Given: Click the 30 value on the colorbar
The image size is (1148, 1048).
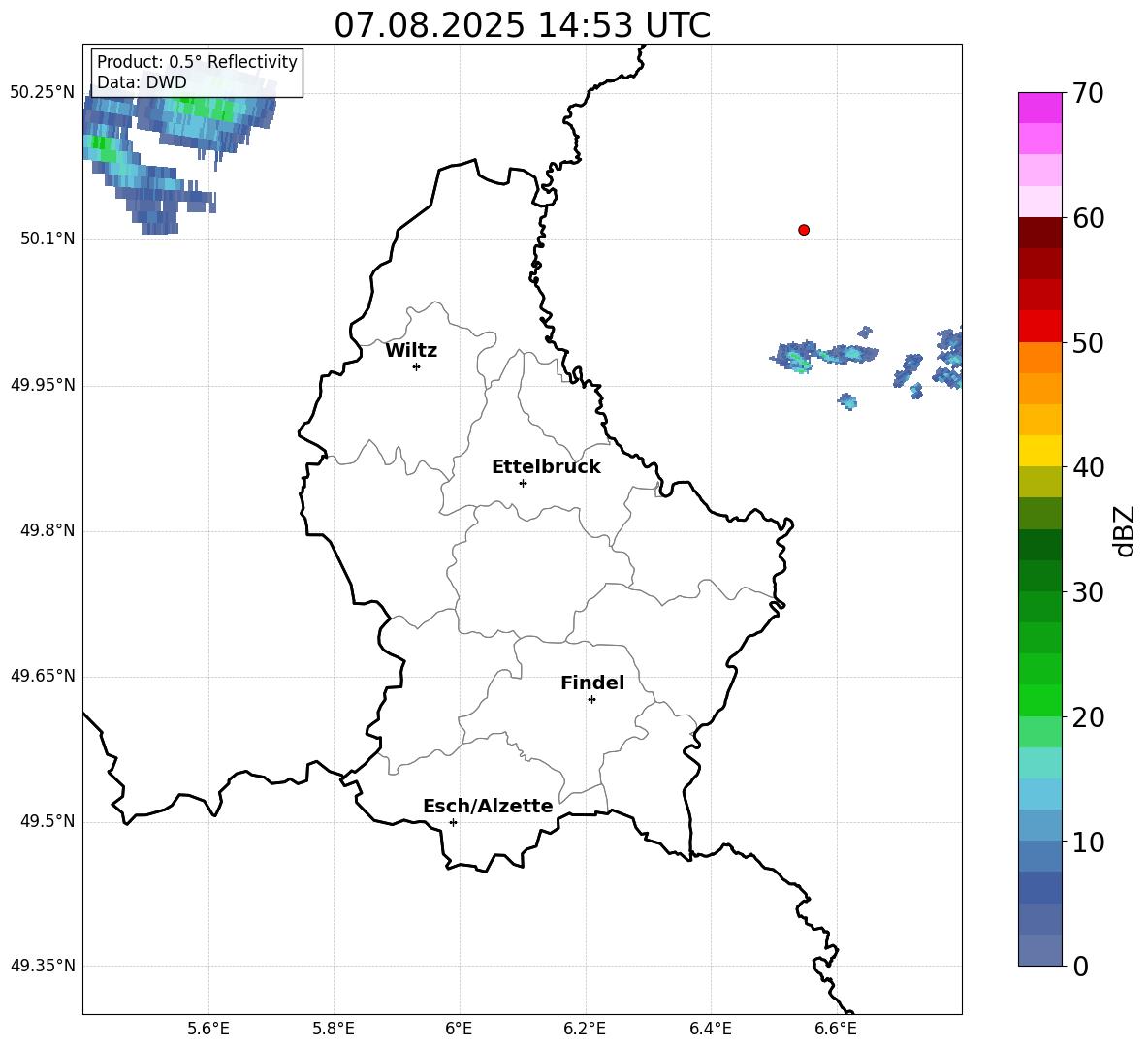Looking at the screenshot, I should (1088, 592).
